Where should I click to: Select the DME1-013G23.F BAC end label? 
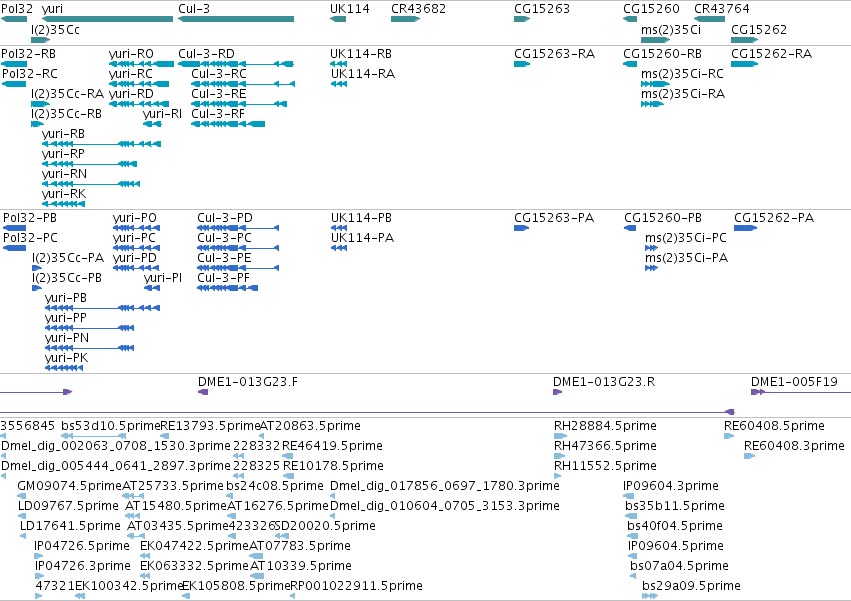click(247, 382)
